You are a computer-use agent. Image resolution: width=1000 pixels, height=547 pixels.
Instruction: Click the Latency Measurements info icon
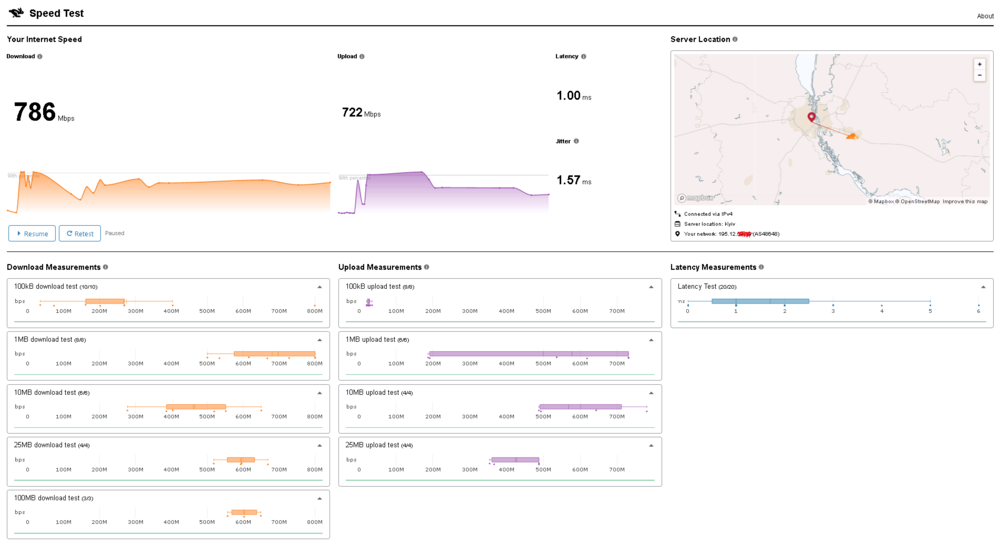(761, 268)
